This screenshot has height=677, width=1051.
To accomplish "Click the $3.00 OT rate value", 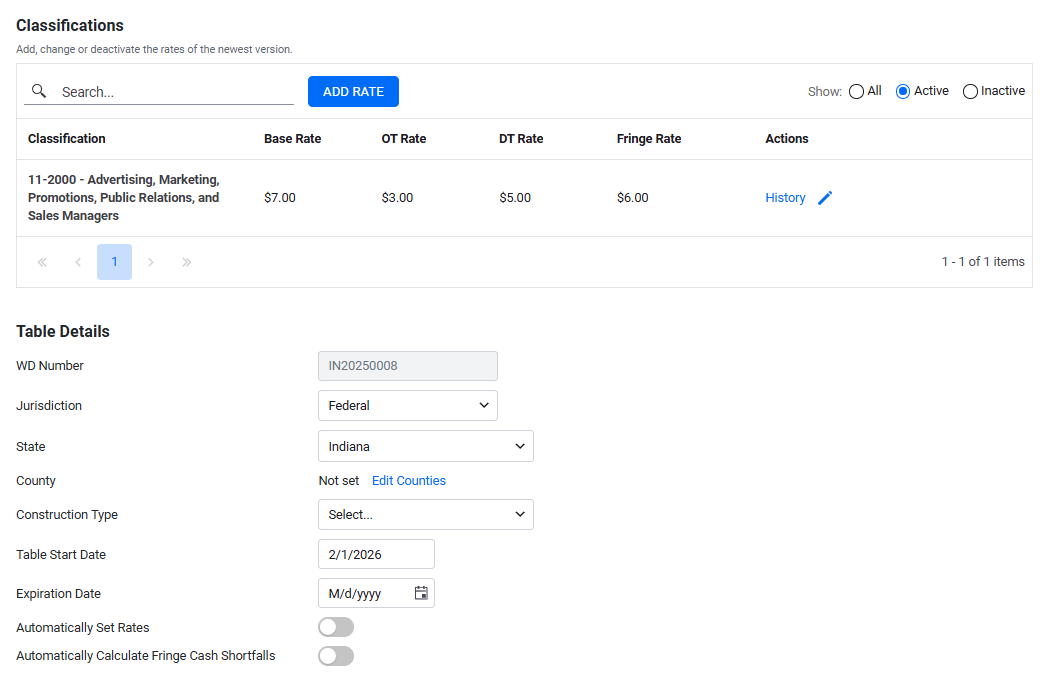I will click(x=397, y=198).
